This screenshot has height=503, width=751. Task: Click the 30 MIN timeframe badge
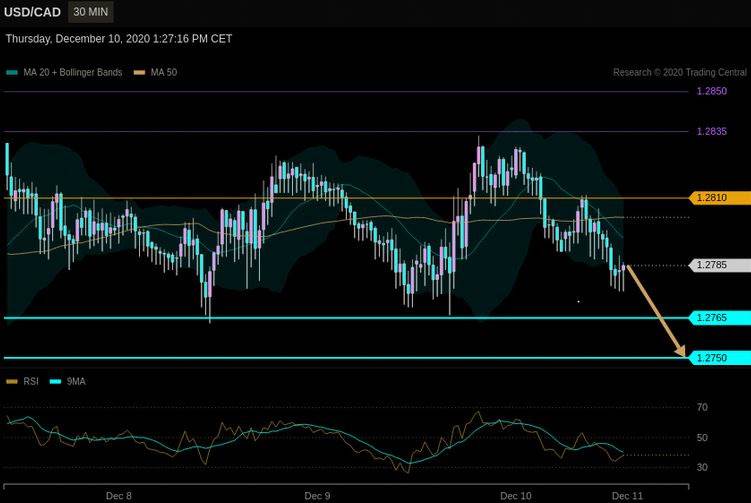[91, 12]
